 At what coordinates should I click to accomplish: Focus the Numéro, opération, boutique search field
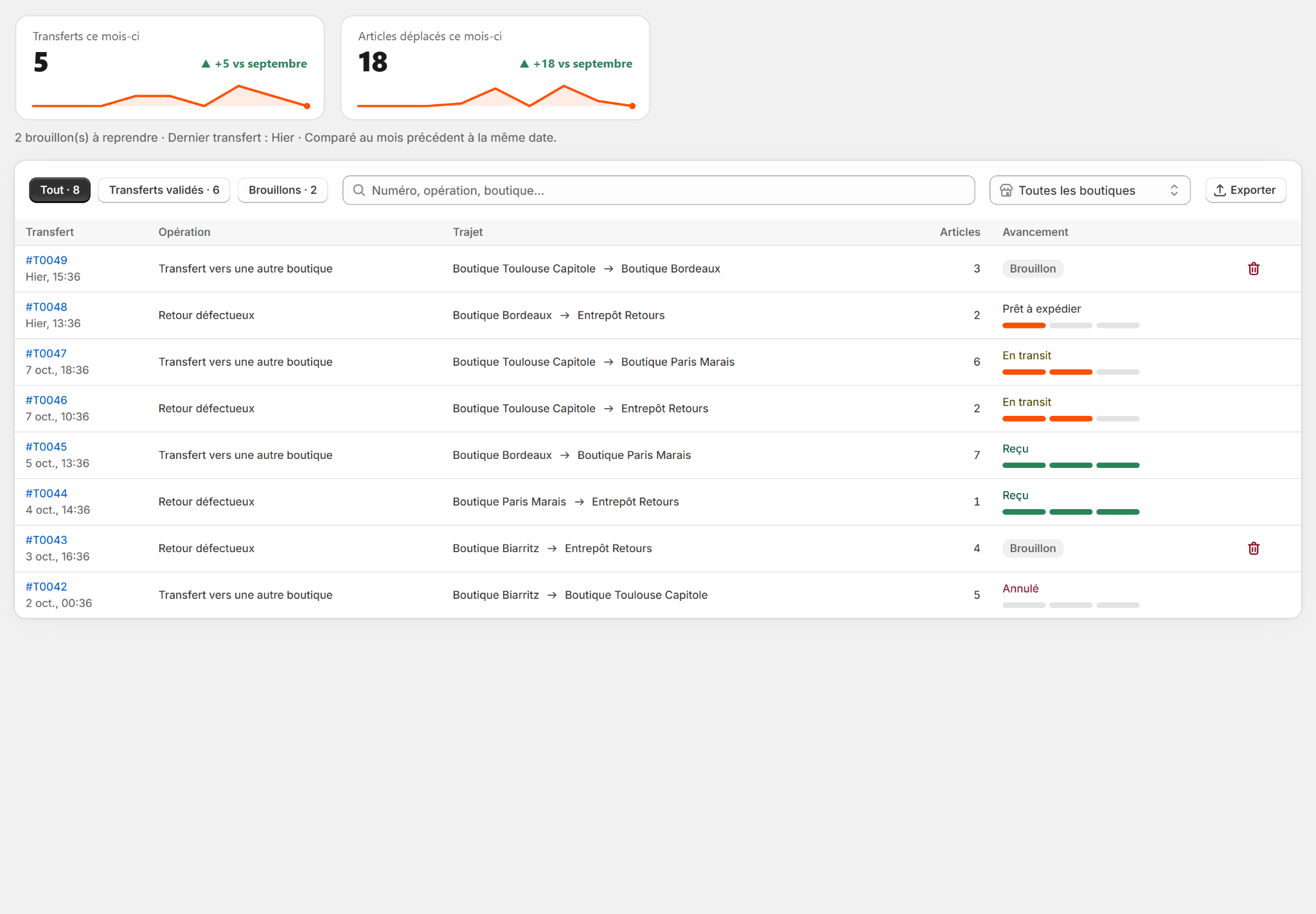(659, 190)
